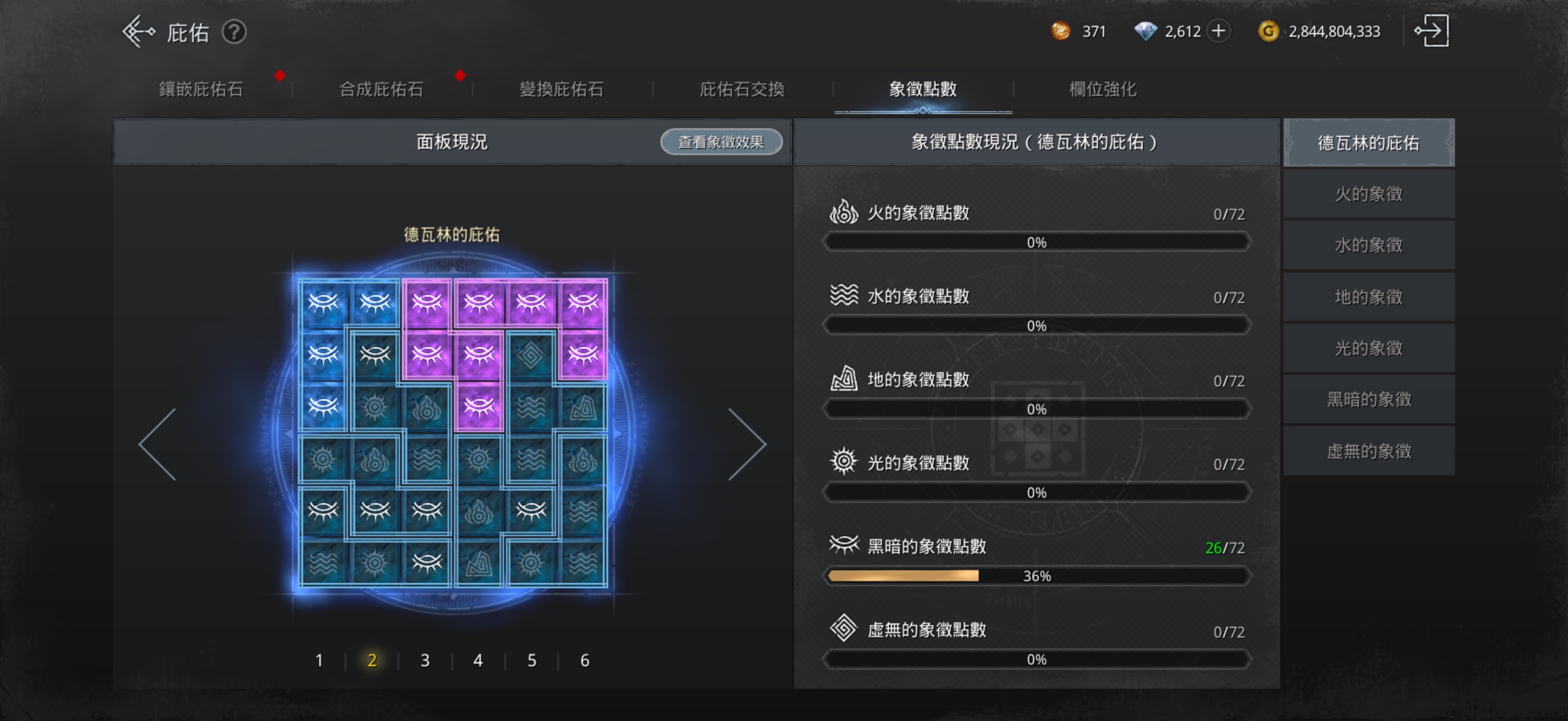Click the exit door icon

(1431, 31)
